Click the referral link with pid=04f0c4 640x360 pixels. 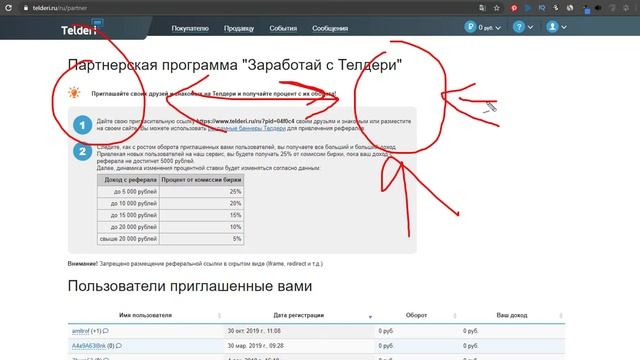coord(245,121)
